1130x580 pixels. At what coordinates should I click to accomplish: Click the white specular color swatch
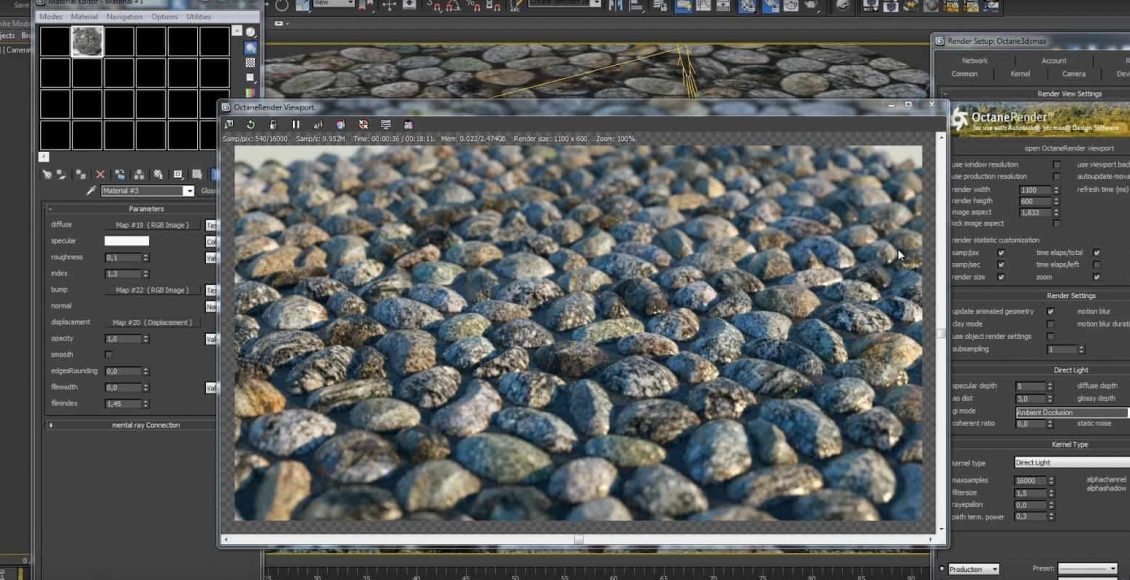pyautogui.click(x=126, y=241)
